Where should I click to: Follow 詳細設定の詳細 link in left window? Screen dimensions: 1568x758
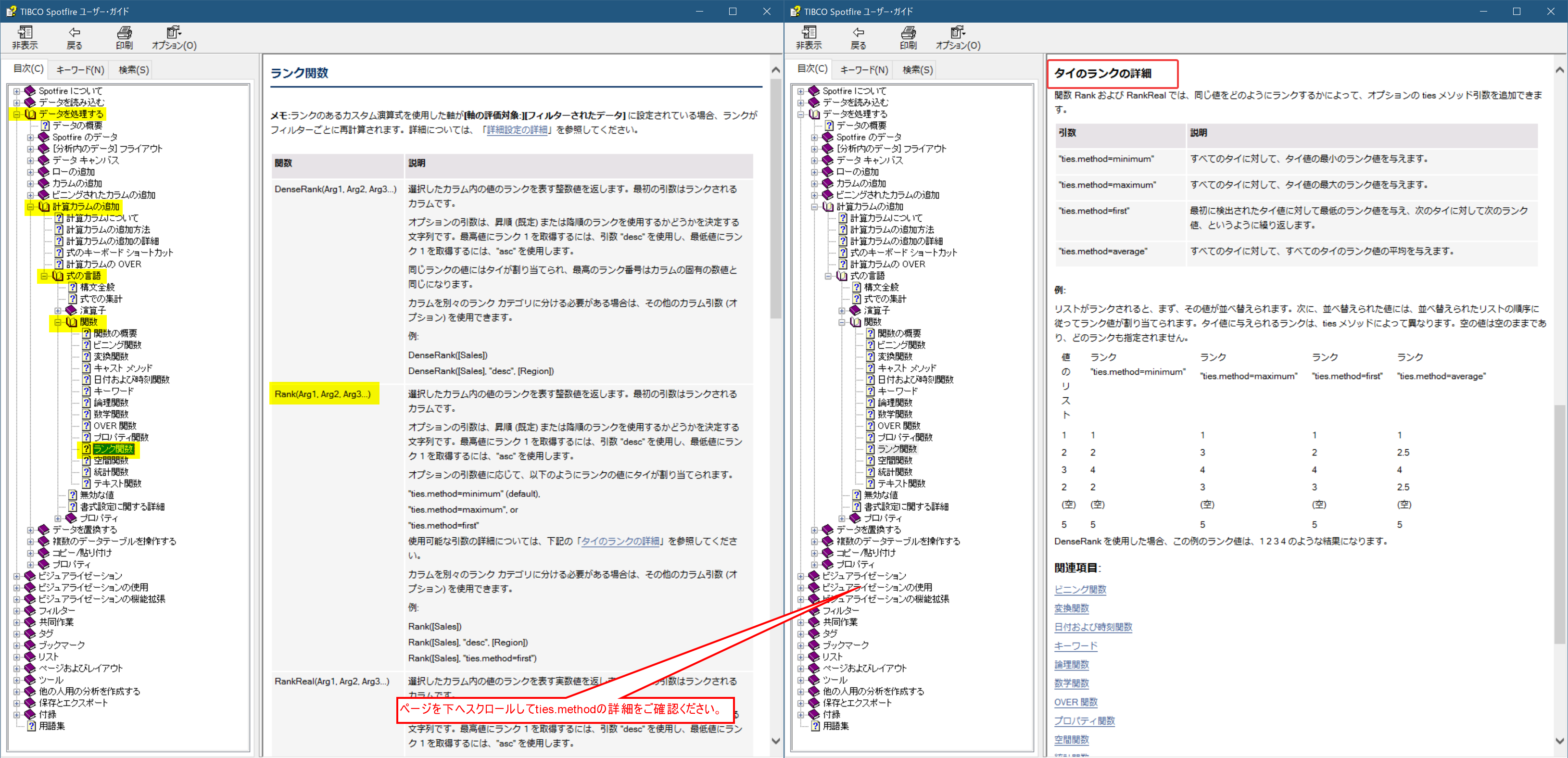(517, 130)
